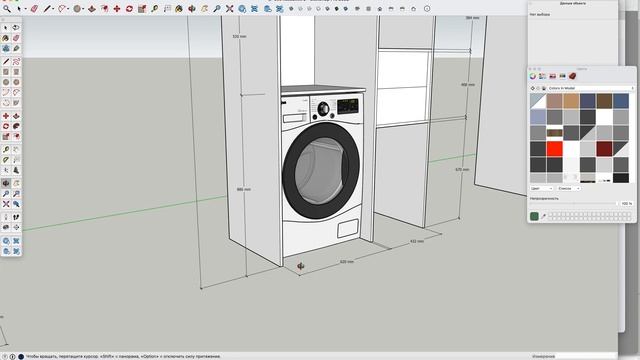Screen dimensions: 640x360
Task: Switch to color wheel tab in colors panel
Action: coord(533,76)
